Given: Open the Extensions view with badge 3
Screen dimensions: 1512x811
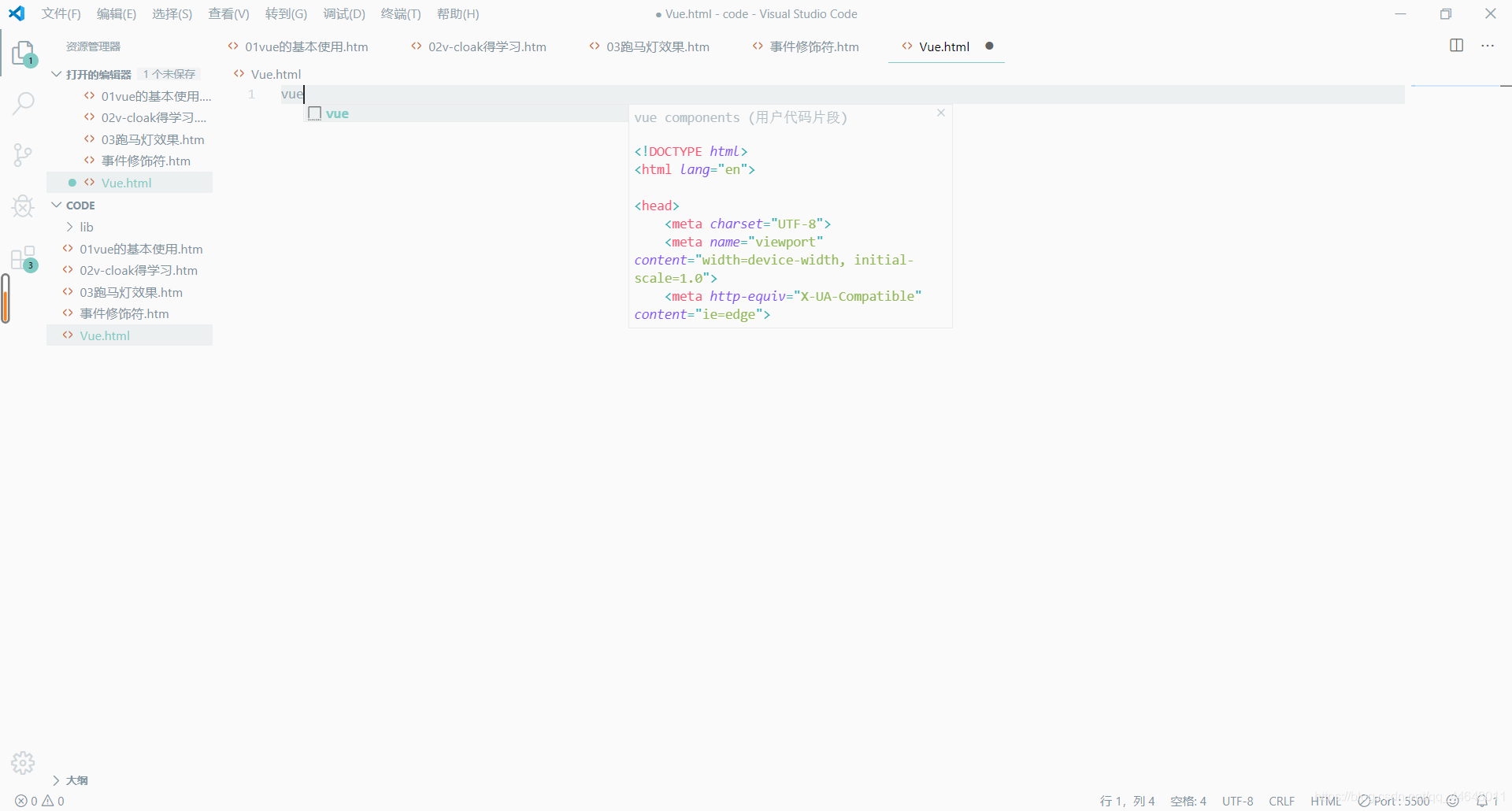Looking at the screenshot, I should point(24,258).
